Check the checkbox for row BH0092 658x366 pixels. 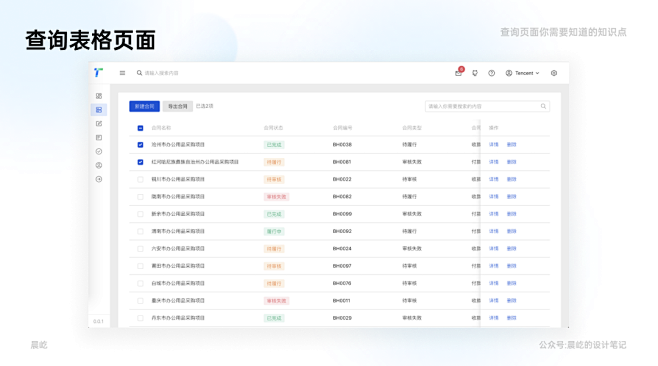[140, 232]
